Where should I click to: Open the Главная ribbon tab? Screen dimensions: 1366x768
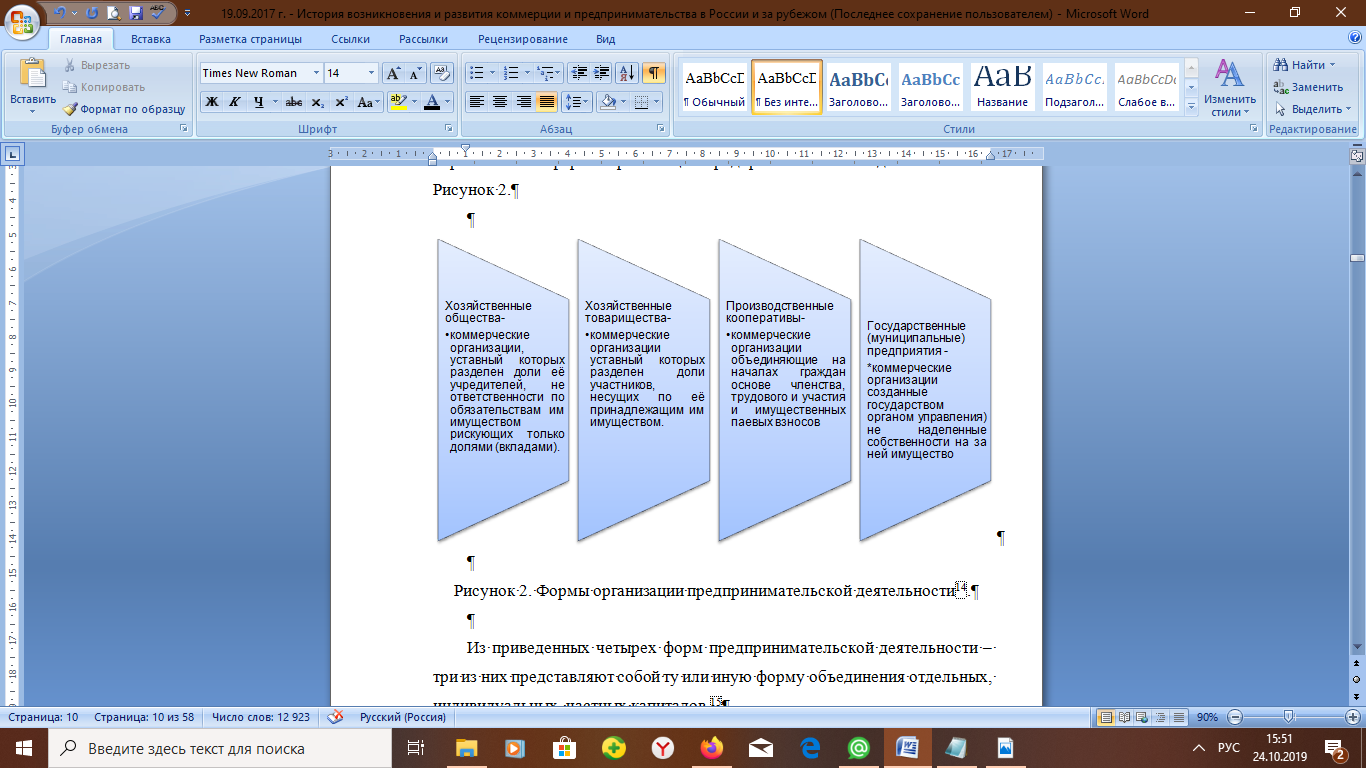coord(80,39)
